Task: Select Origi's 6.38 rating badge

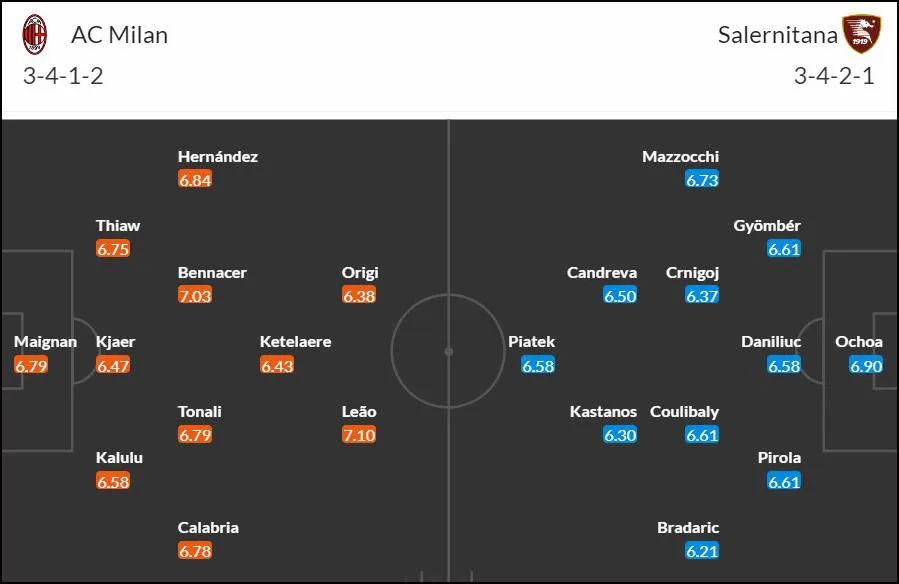Action: click(x=359, y=296)
